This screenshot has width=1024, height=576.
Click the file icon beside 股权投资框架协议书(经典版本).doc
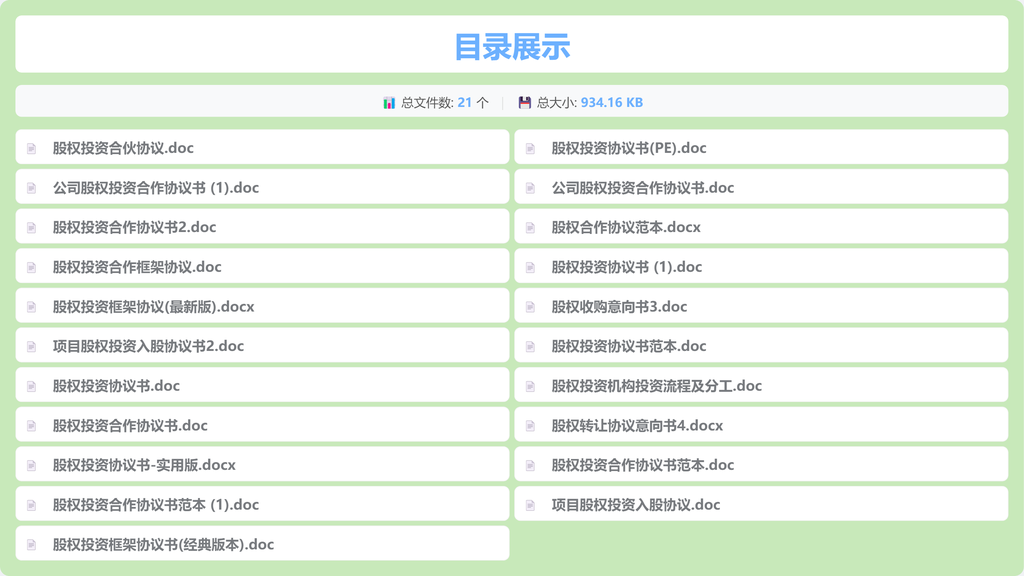coord(31,545)
